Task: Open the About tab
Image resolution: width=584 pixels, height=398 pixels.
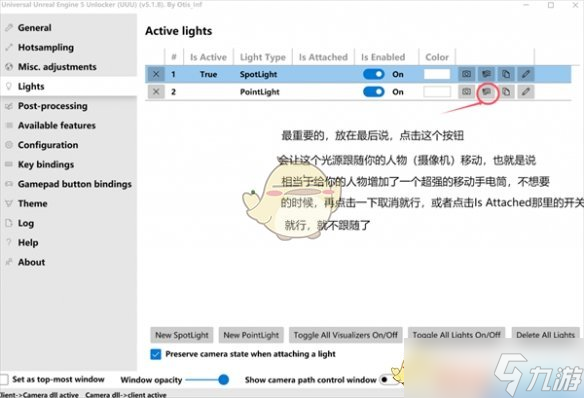Action: coord(69,262)
